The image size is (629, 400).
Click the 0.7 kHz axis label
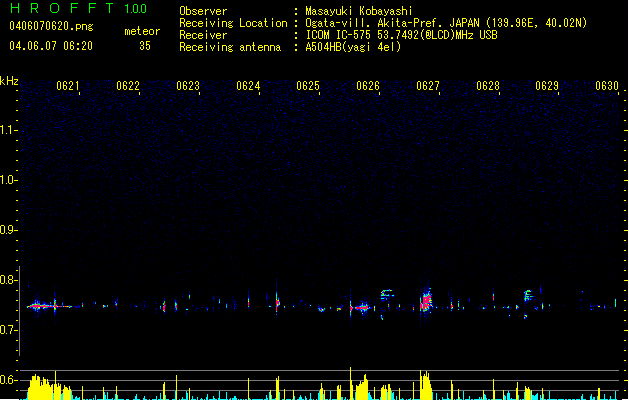[8, 330]
